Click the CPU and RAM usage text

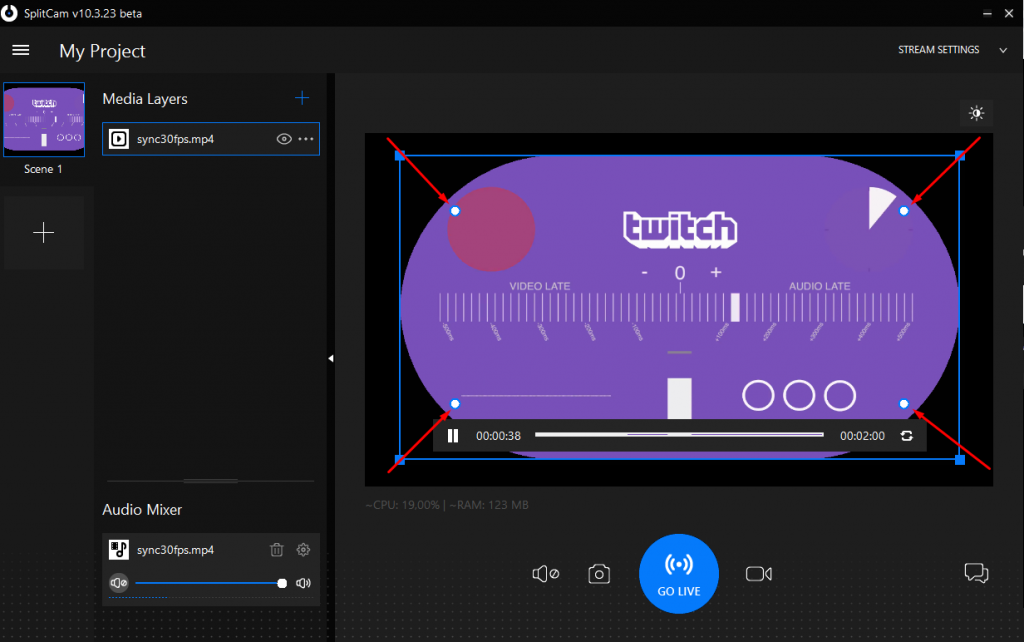(447, 505)
